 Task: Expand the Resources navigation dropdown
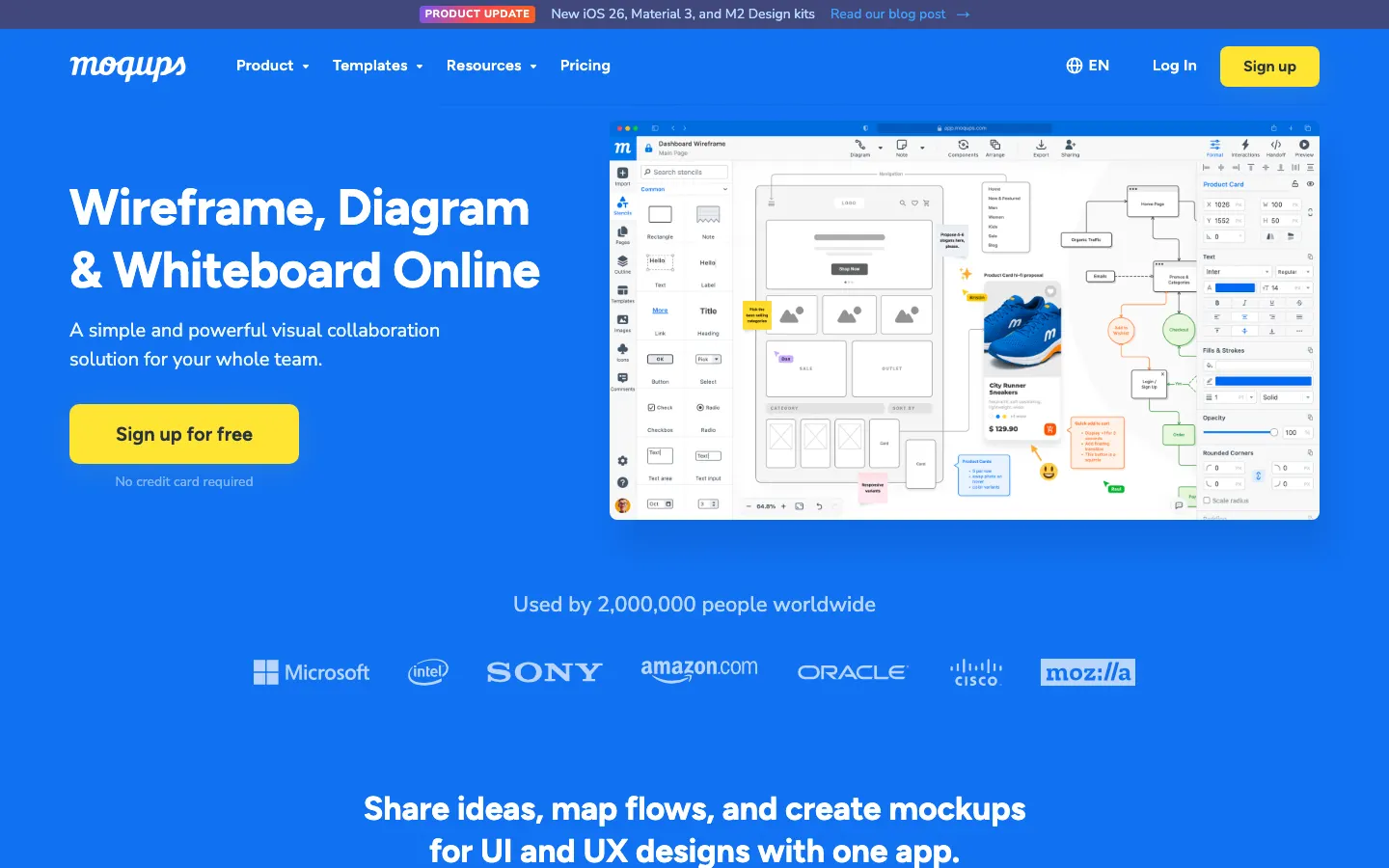click(x=491, y=66)
